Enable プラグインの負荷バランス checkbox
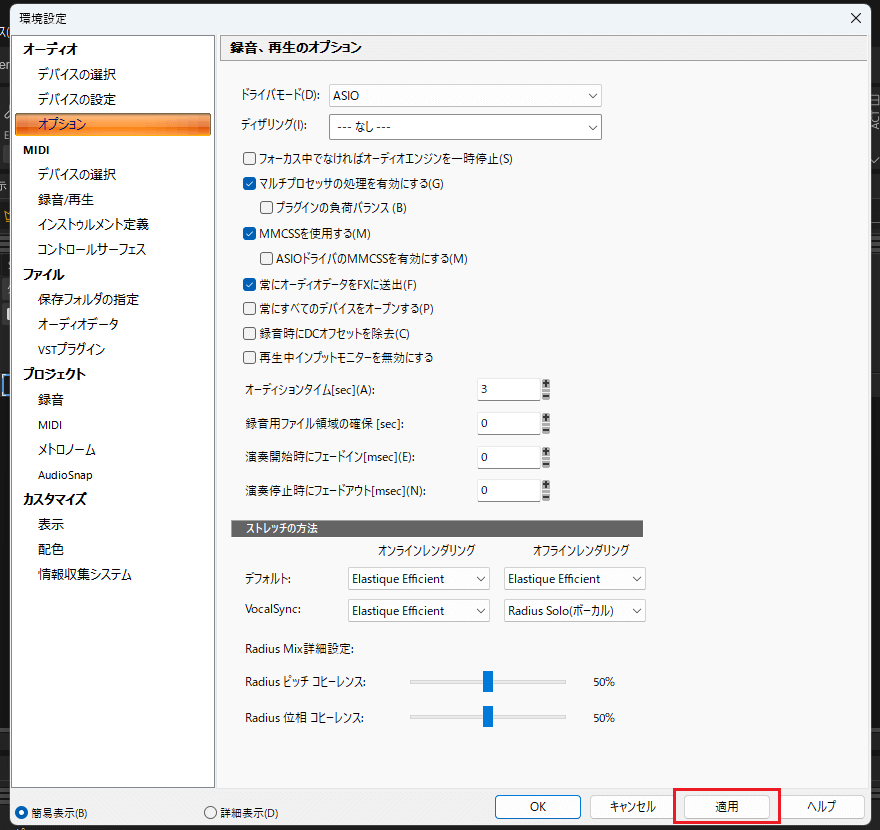Image resolution: width=880 pixels, height=830 pixels. [x=266, y=208]
